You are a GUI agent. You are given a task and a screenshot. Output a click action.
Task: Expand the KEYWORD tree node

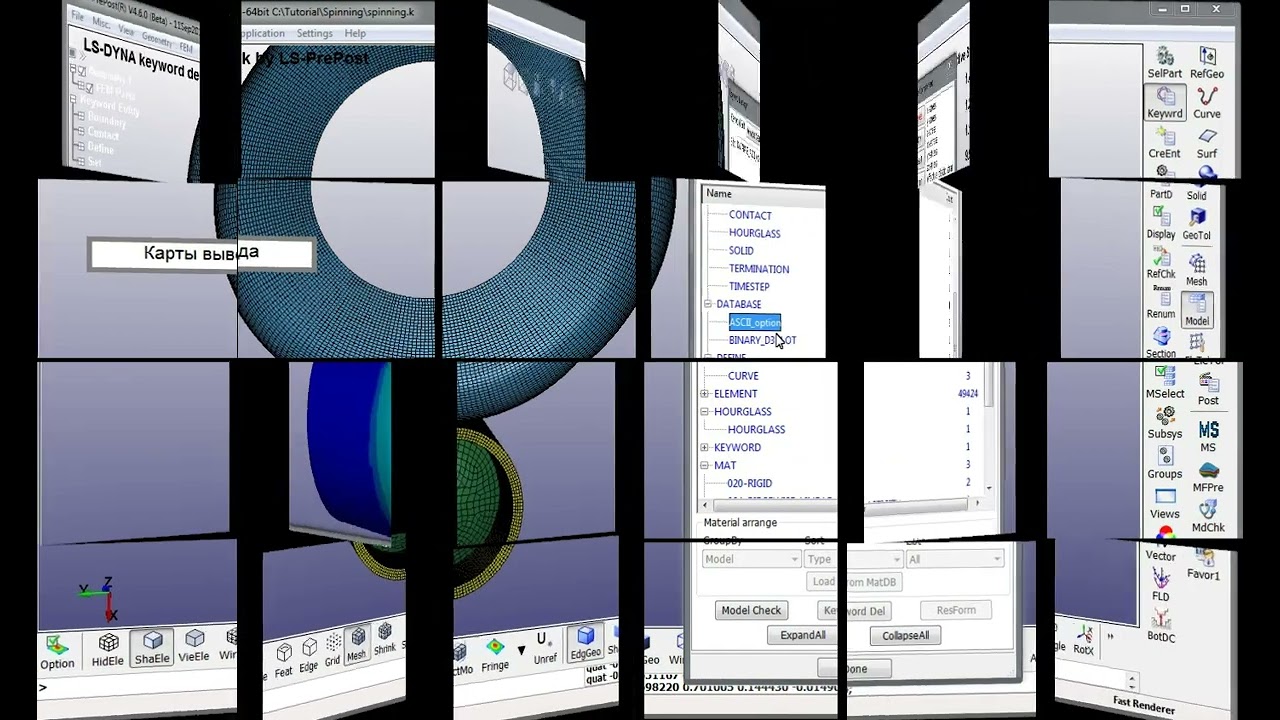coord(705,448)
